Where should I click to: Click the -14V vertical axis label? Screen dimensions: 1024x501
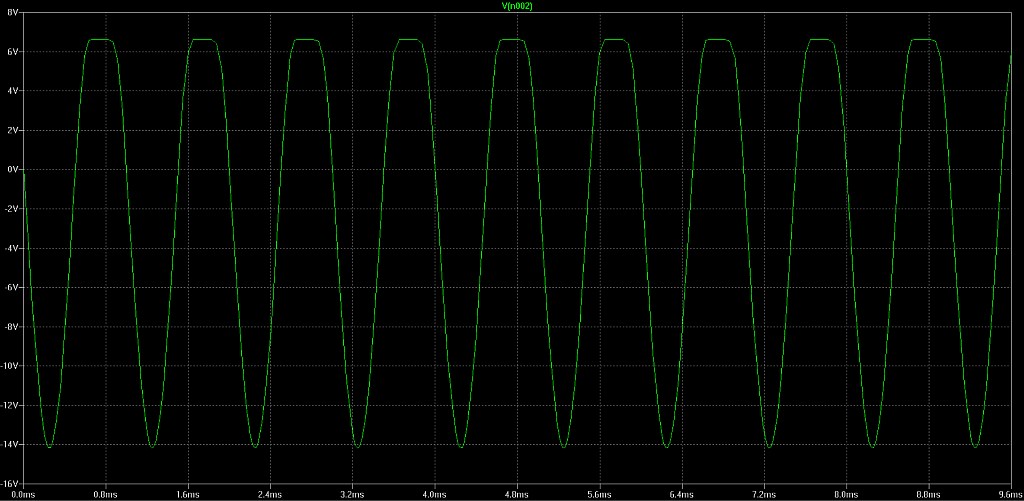(x=10, y=444)
